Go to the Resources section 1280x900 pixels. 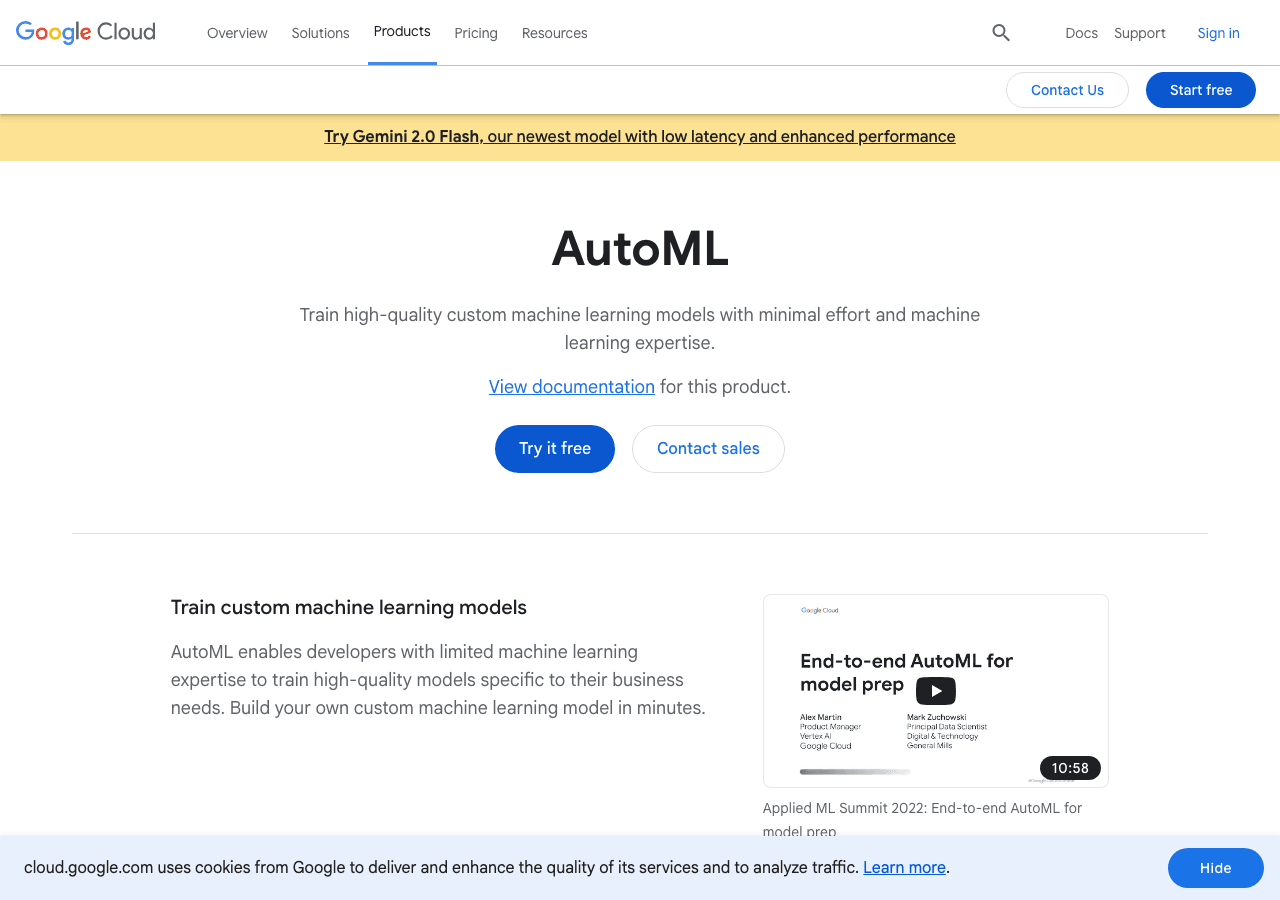[554, 33]
